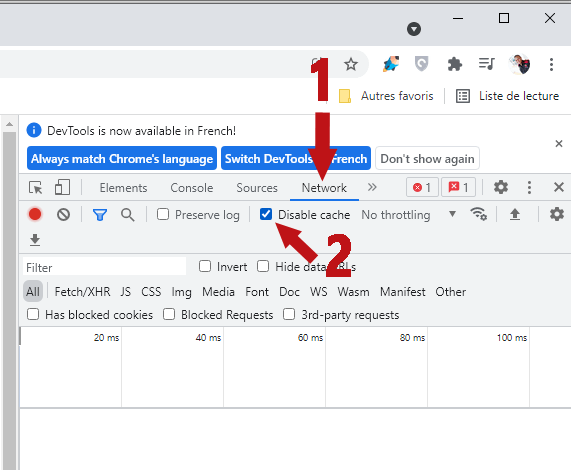
Task: Switch to the Sources tab
Action: point(257,188)
